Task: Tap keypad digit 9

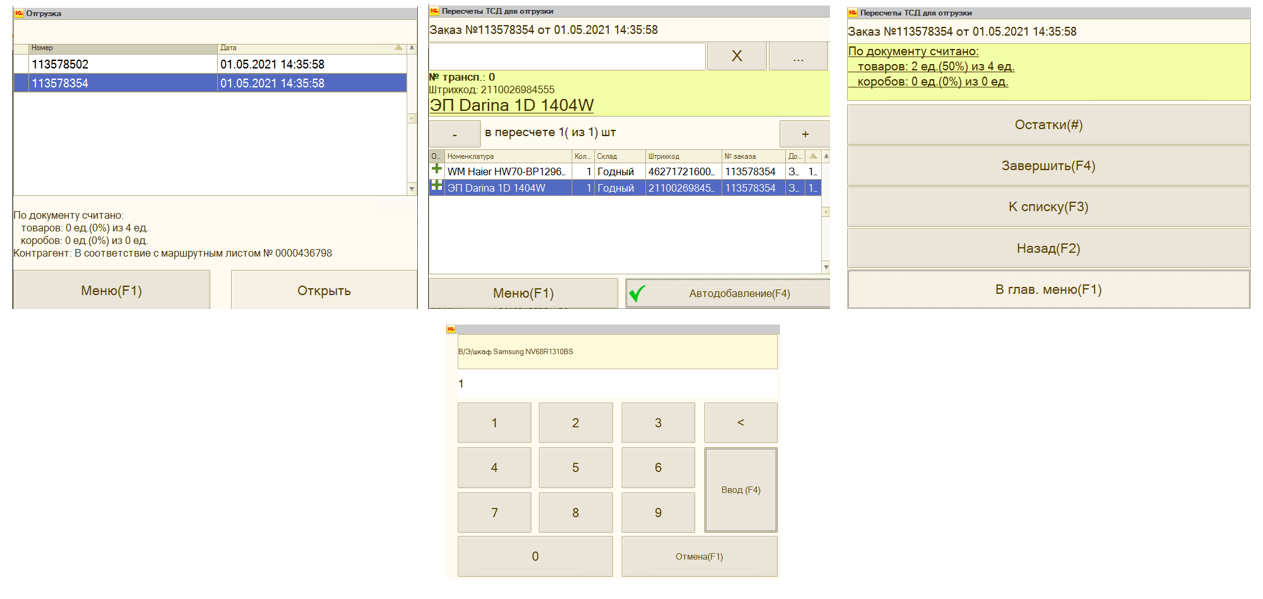Action: click(x=658, y=513)
